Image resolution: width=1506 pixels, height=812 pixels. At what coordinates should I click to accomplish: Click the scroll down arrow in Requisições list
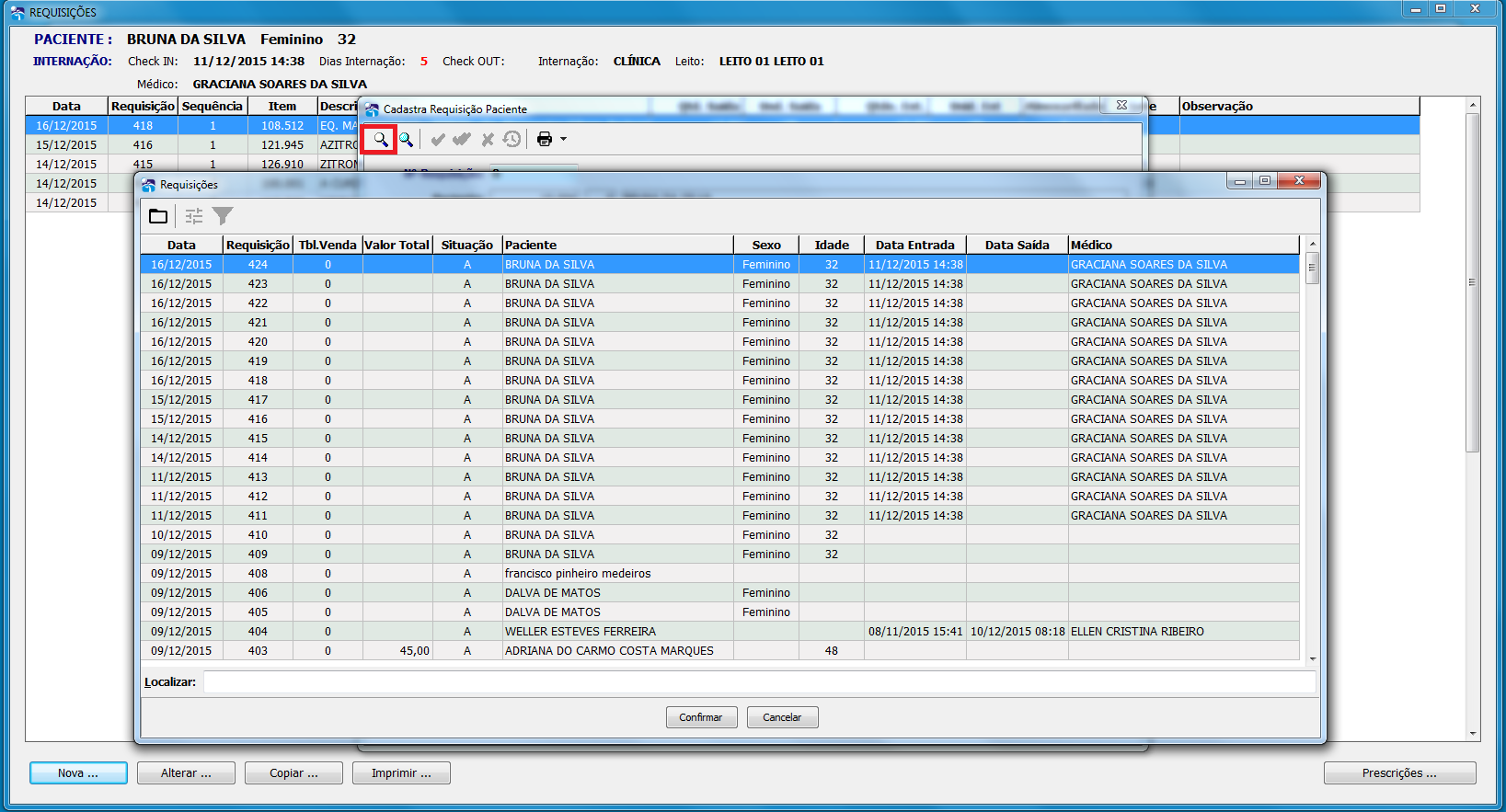(1312, 658)
